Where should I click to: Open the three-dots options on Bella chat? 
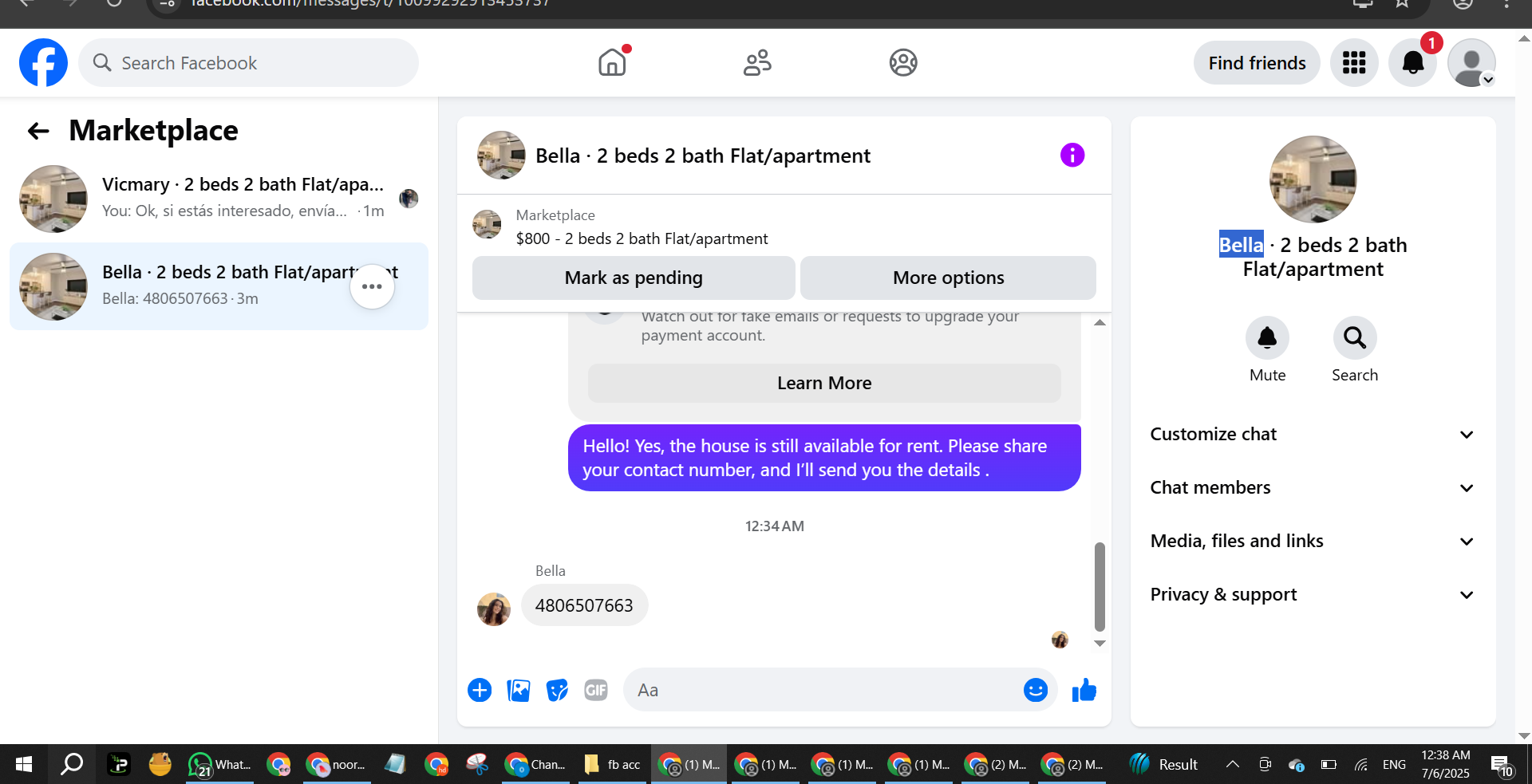372,286
